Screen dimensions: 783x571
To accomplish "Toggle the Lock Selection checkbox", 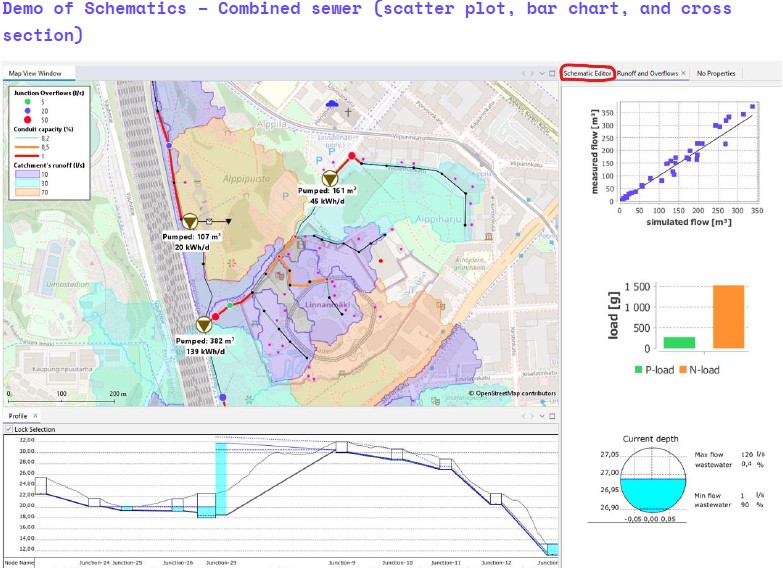I will pyautogui.click(x=10, y=429).
